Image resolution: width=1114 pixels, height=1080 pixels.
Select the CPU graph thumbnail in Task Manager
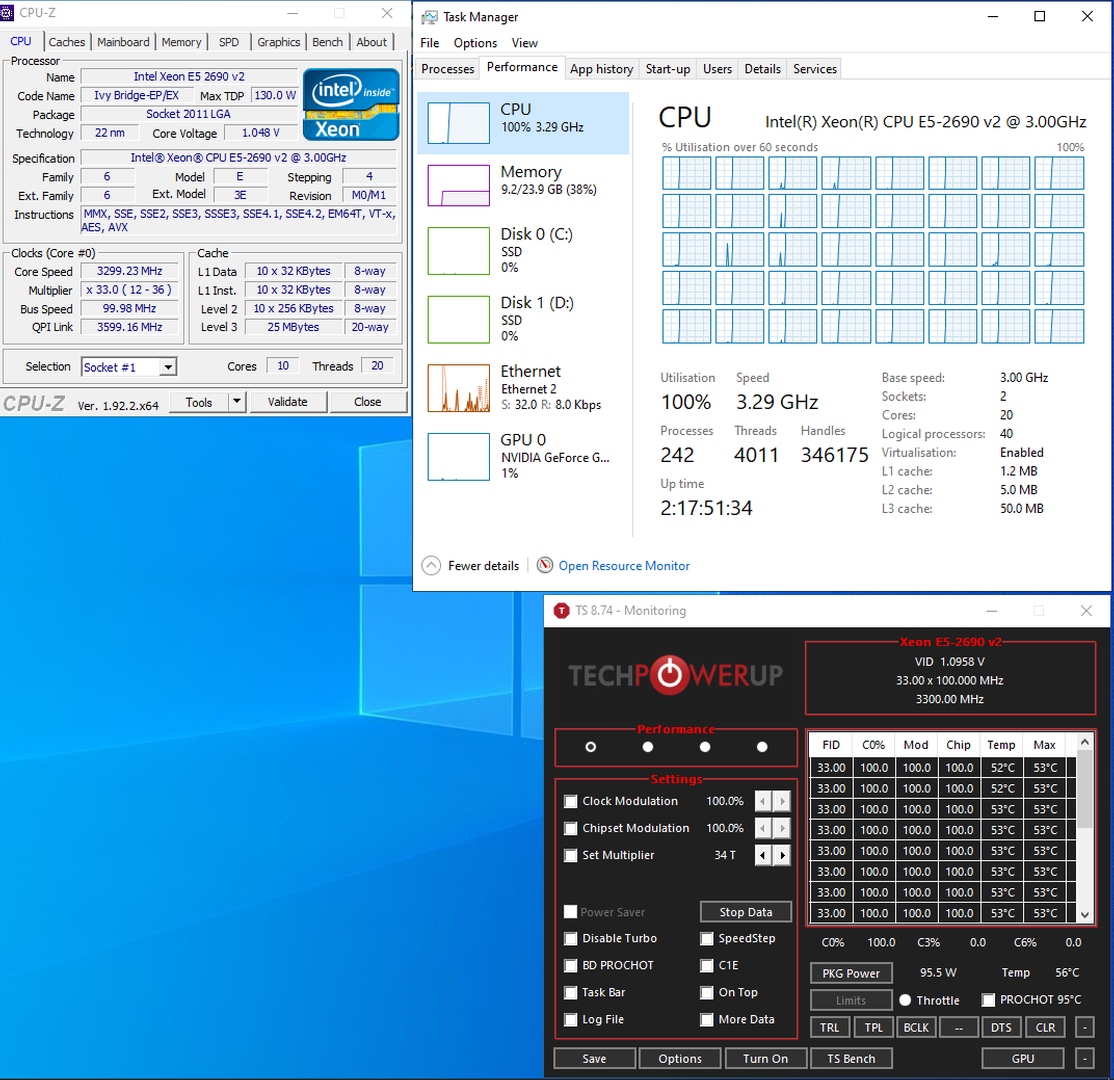(x=458, y=123)
